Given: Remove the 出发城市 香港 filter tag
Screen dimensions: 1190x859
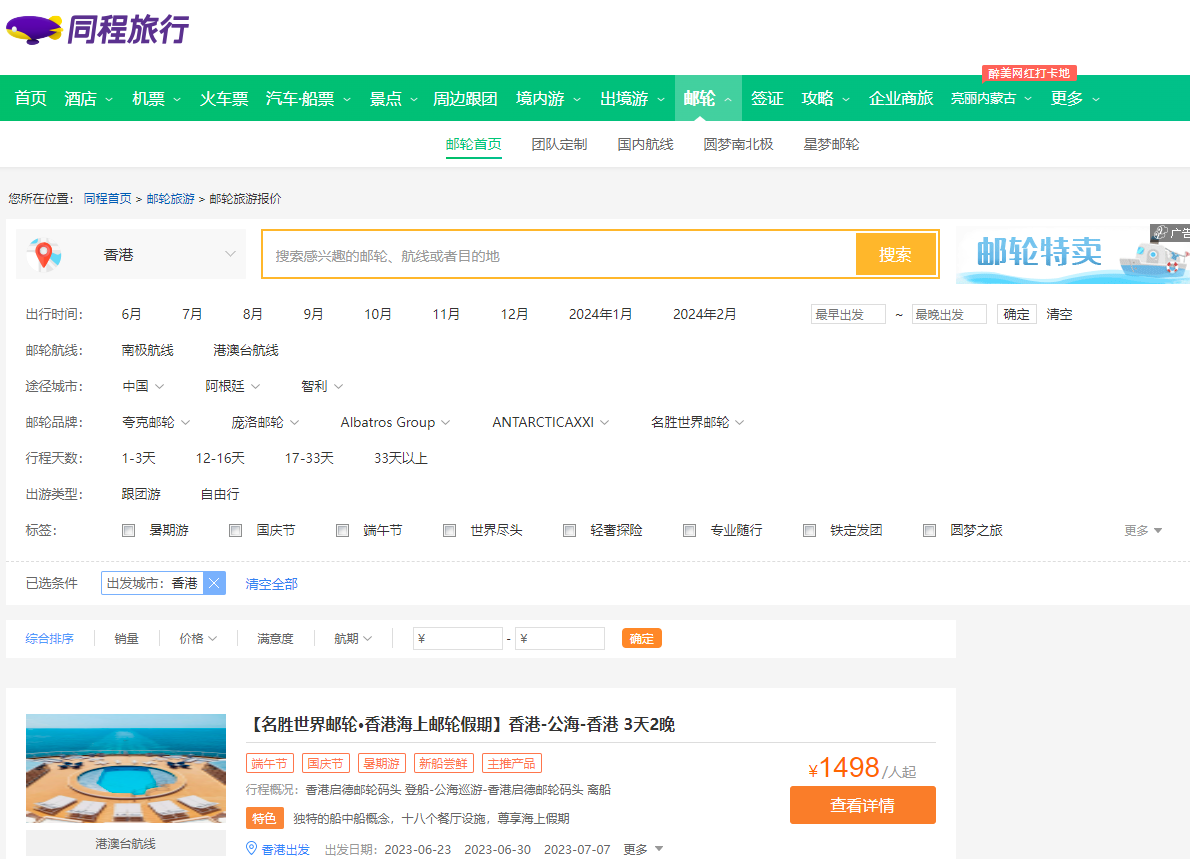Looking at the screenshot, I should [214, 584].
